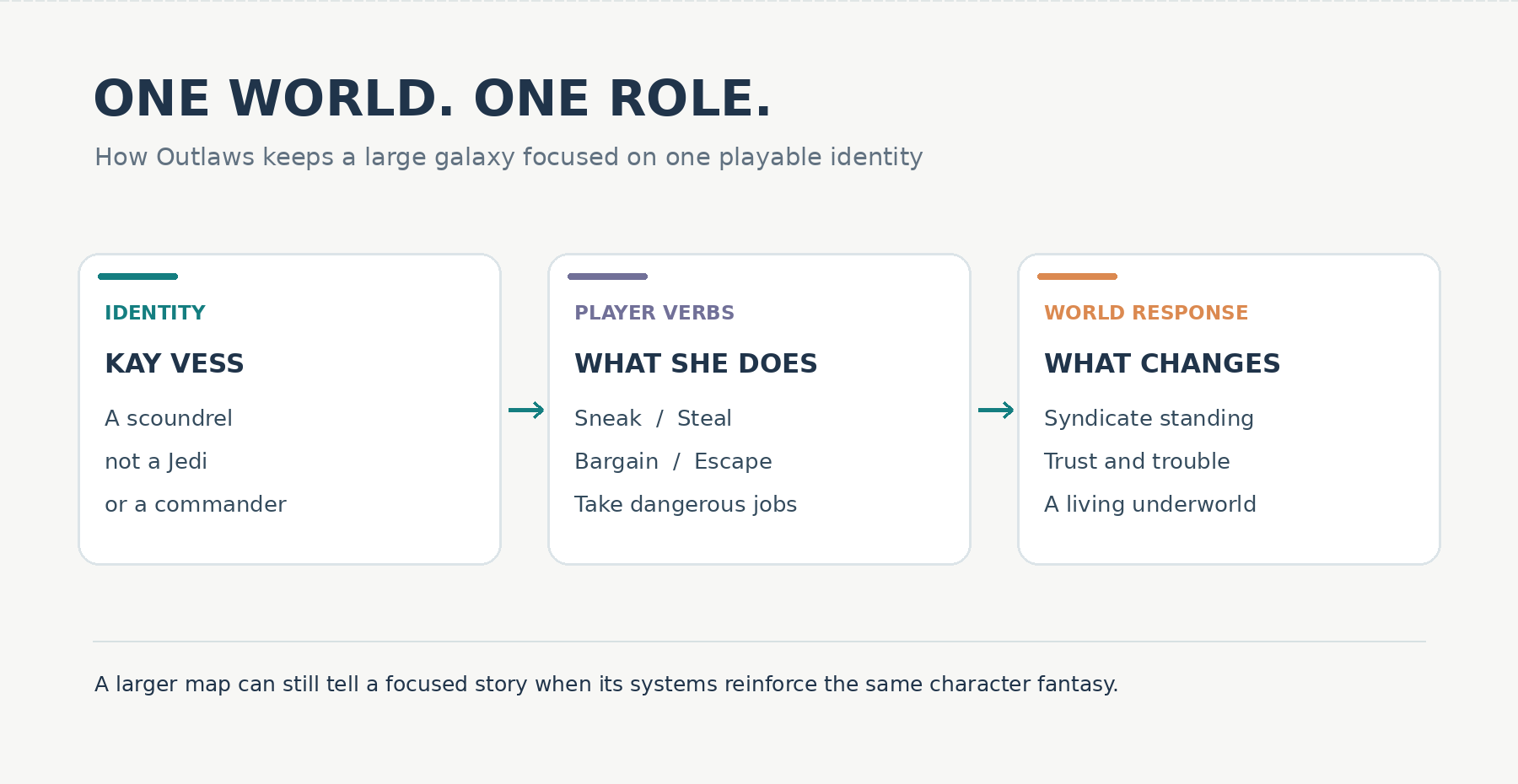Select the 'WHAT CHANGES' heading
This screenshot has height=784, width=1518.
coord(1162,363)
